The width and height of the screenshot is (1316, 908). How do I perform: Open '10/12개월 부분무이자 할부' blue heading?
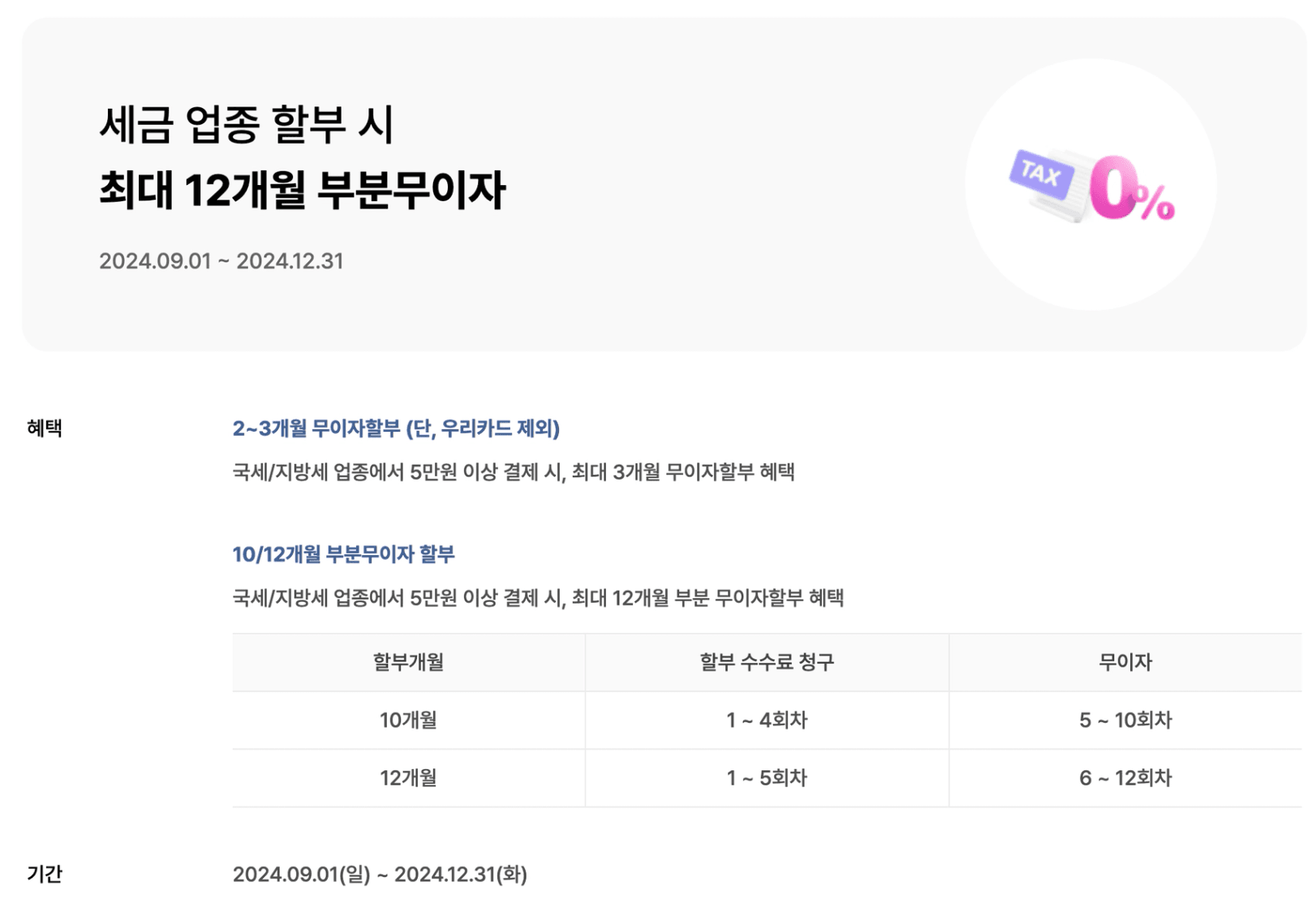[343, 554]
